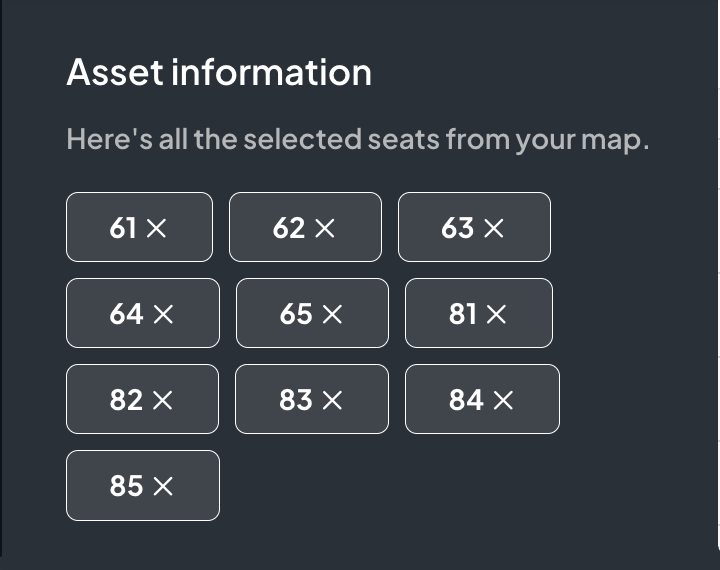Select the seat 62 number label
This screenshot has height=570, width=720.
(289, 229)
